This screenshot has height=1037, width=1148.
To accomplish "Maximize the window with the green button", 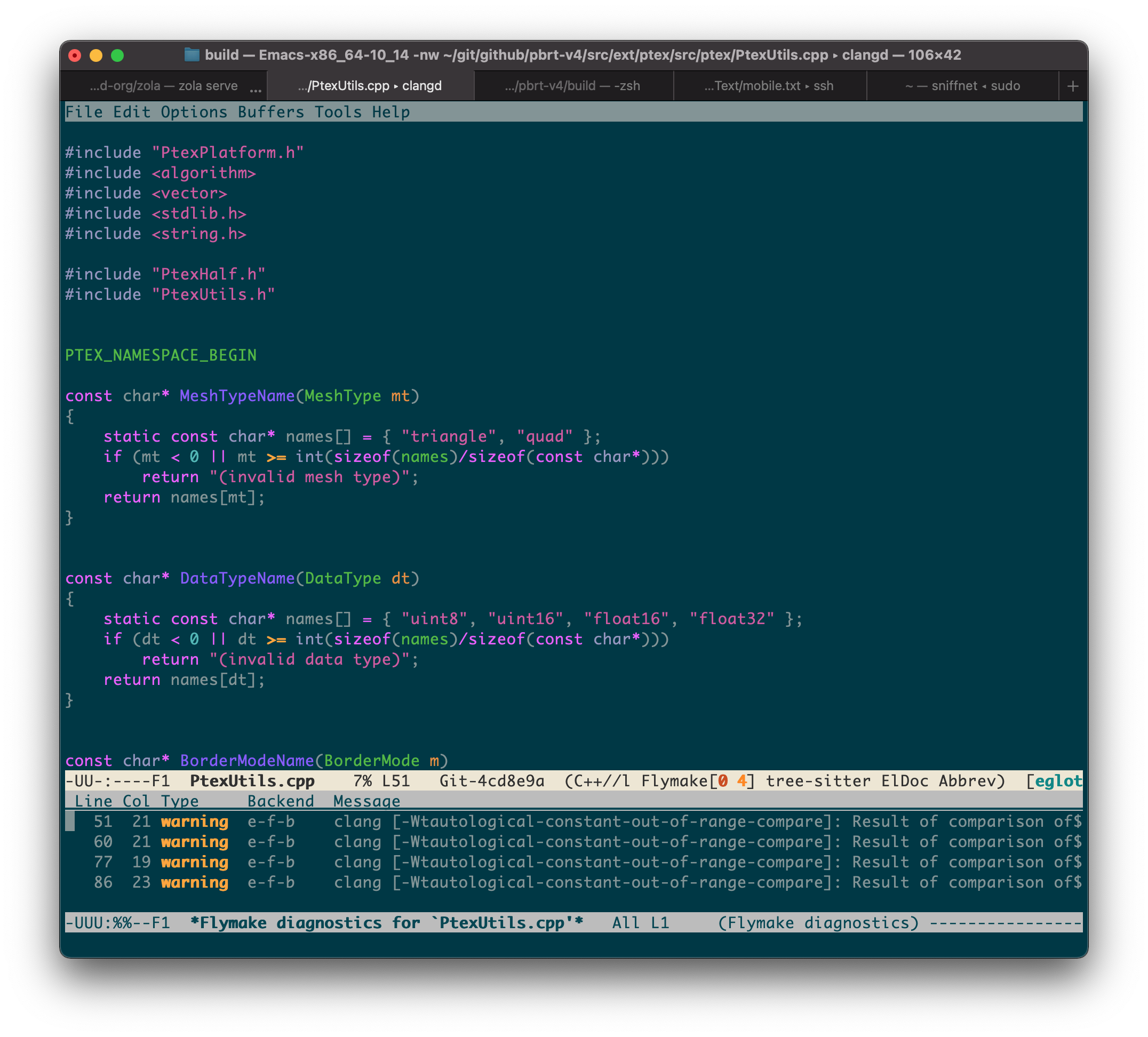I will point(117,55).
